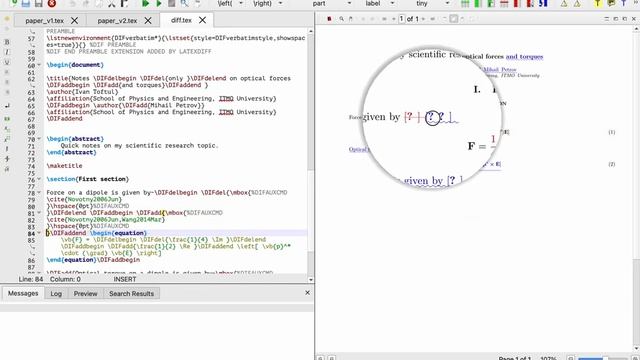Collapse the fold at line 70 abstract
The image size is (640, 360).
[x=39, y=139]
